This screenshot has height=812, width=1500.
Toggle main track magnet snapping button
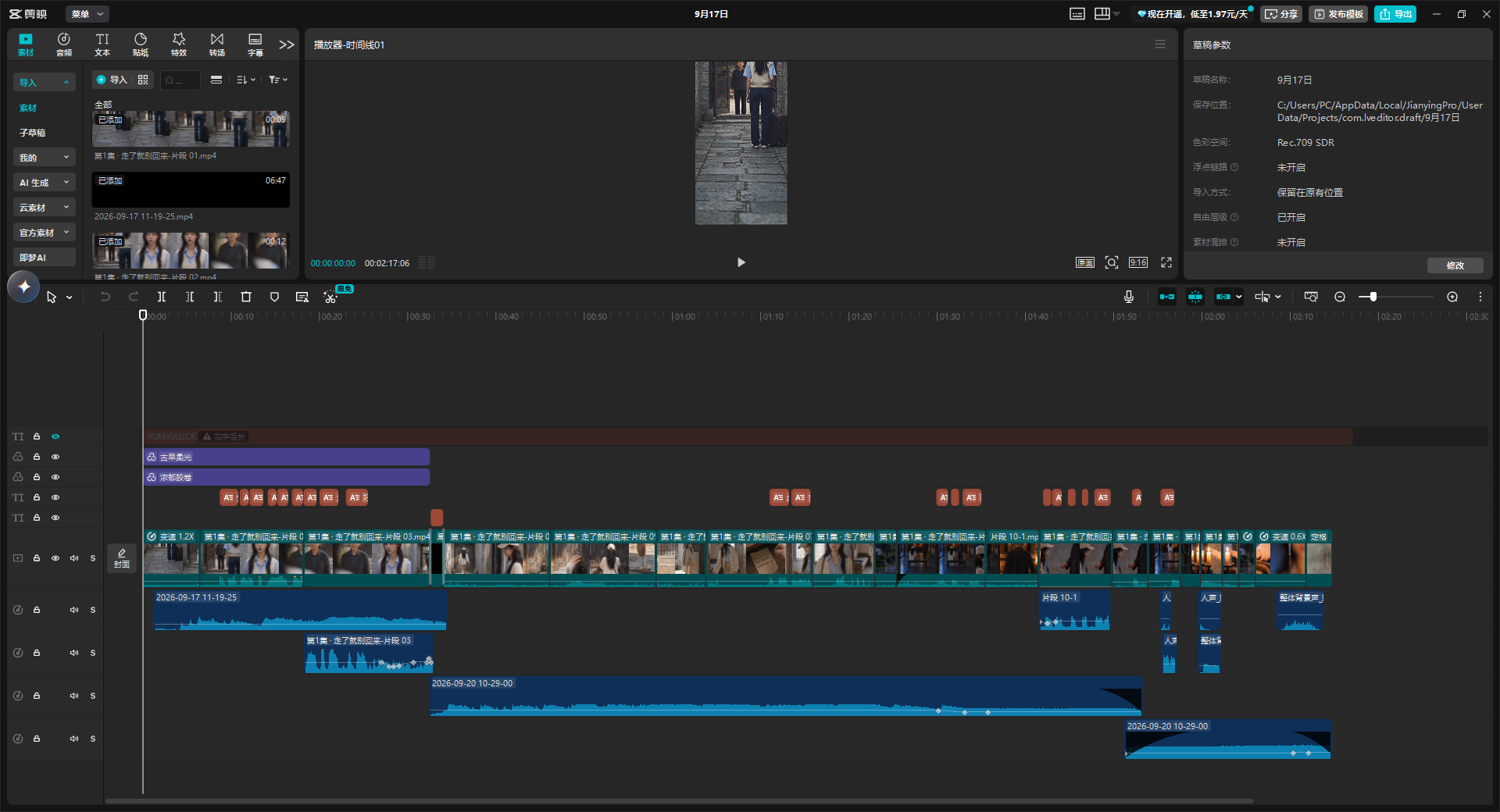pyautogui.click(x=1167, y=297)
